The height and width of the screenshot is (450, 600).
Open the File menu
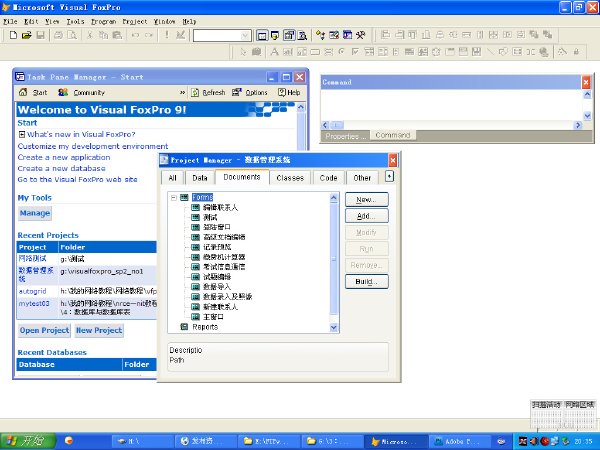[10, 21]
